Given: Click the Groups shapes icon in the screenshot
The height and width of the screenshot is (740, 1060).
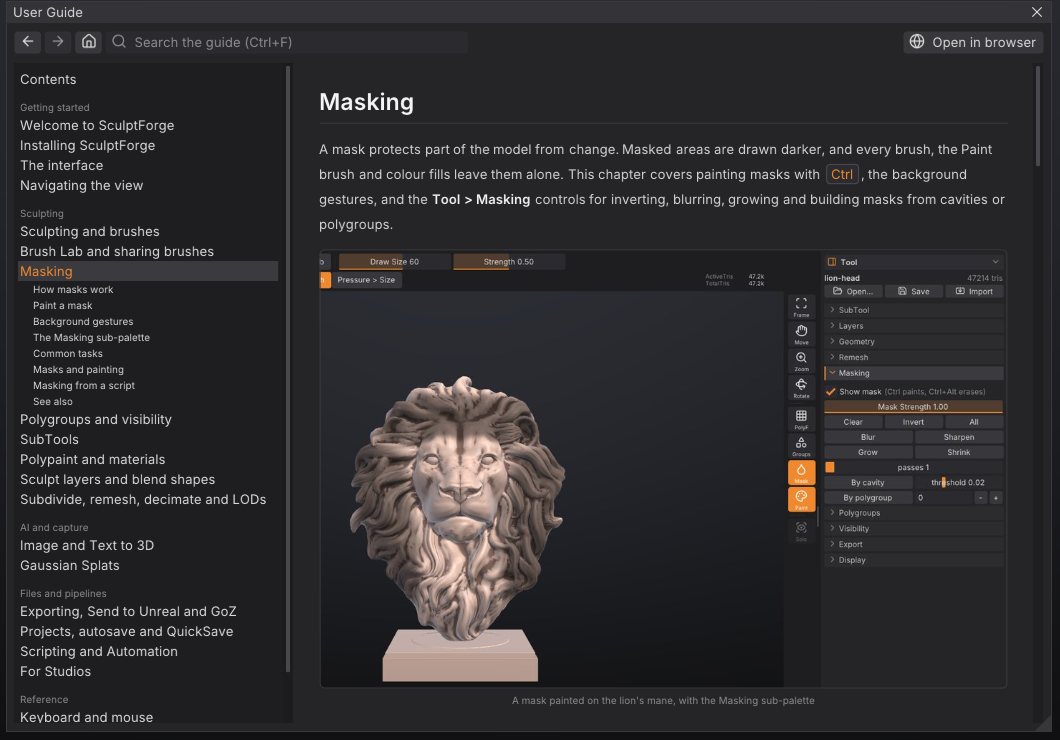Looking at the screenshot, I should (801, 446).
